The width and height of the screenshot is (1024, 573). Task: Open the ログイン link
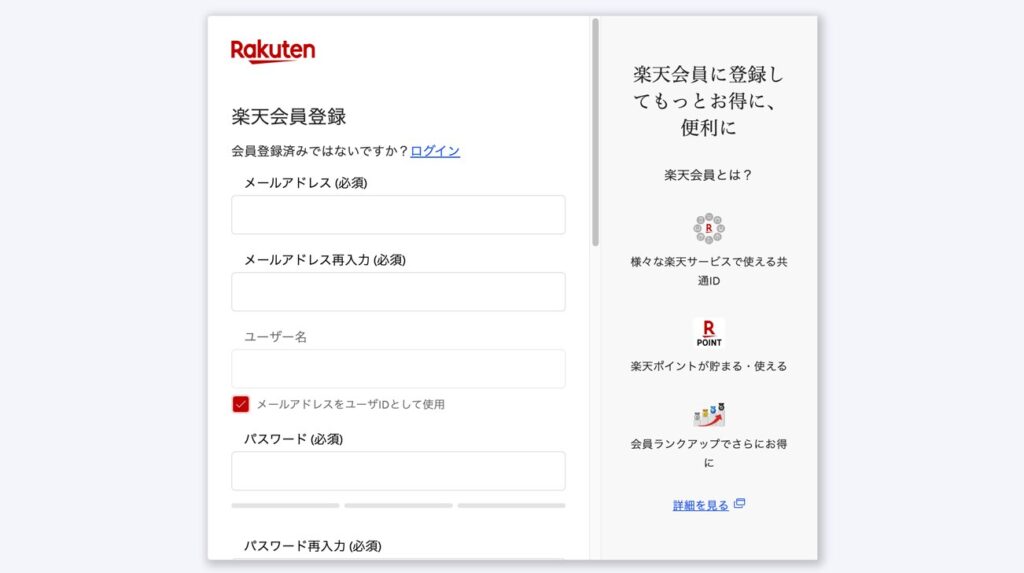pos(435,151)
